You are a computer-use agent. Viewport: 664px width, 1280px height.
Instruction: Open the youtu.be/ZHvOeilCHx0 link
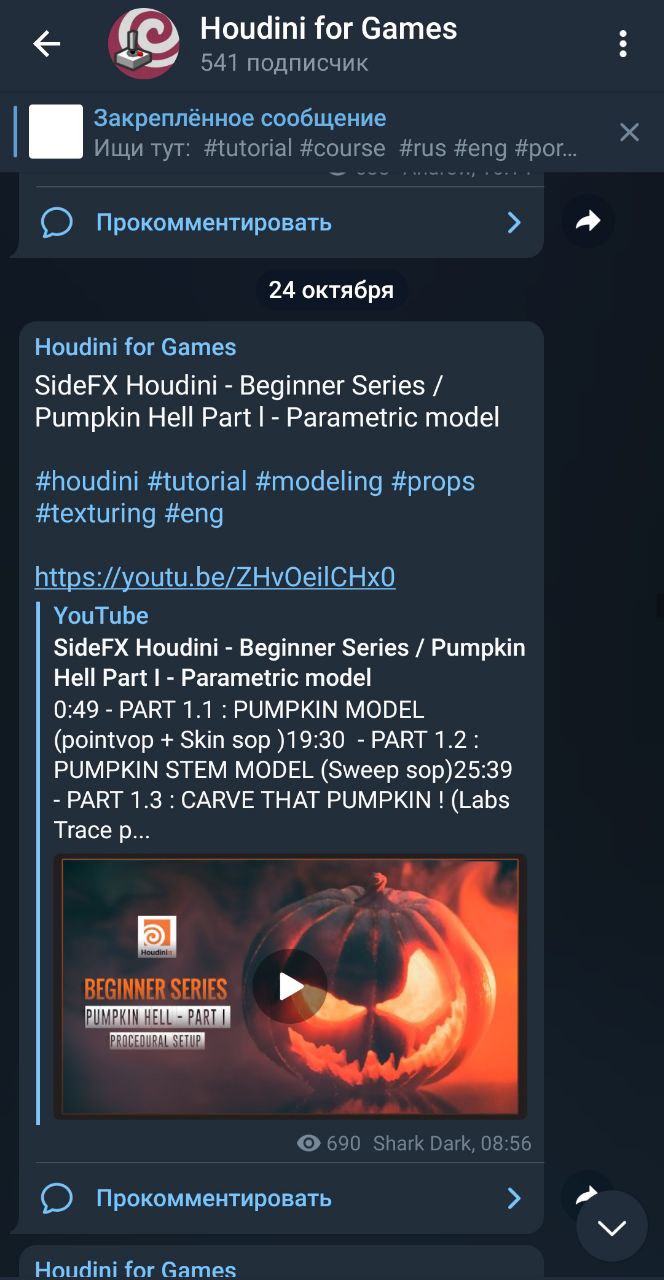click(x=215, y=577)
